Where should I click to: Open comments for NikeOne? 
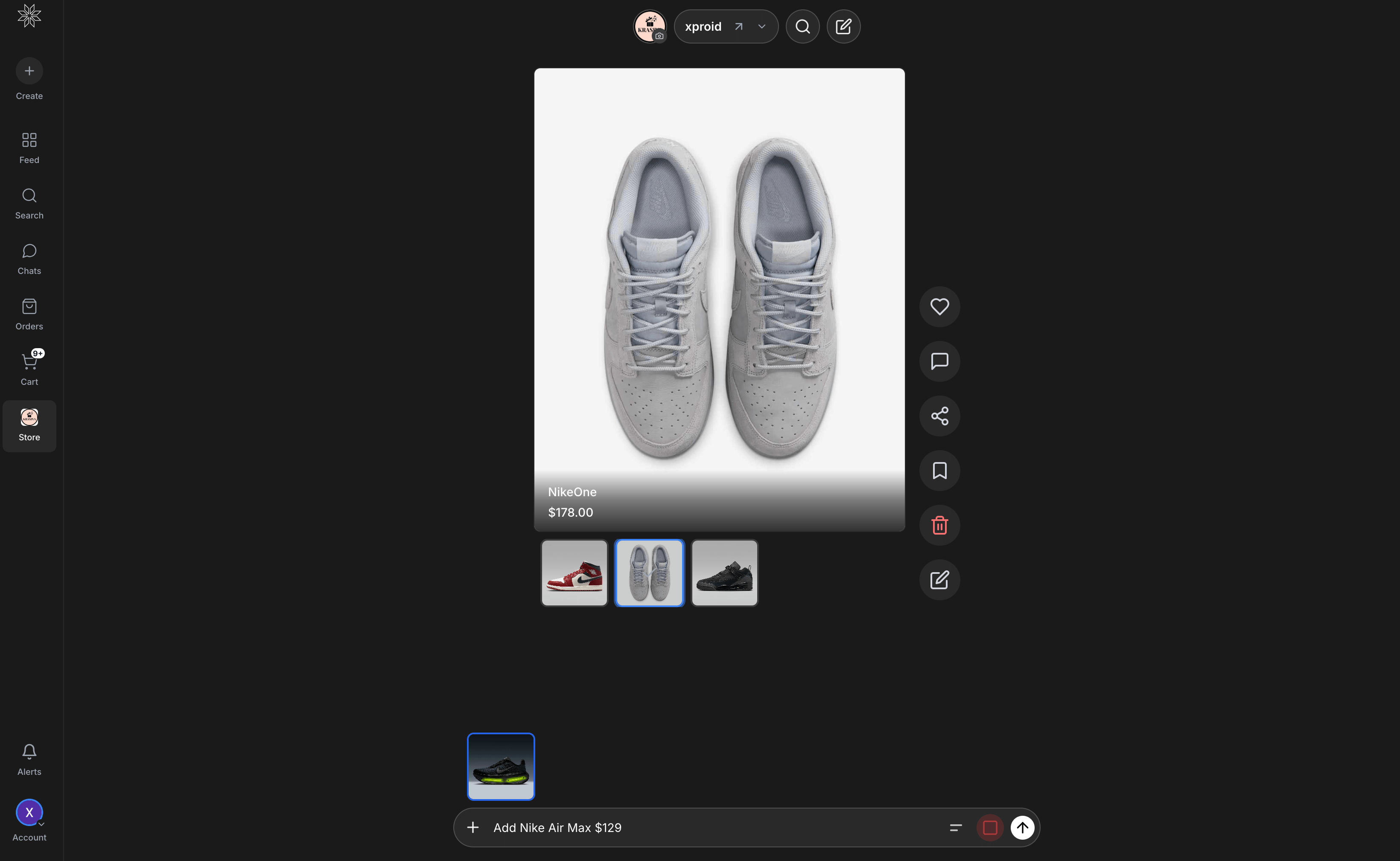939,361
